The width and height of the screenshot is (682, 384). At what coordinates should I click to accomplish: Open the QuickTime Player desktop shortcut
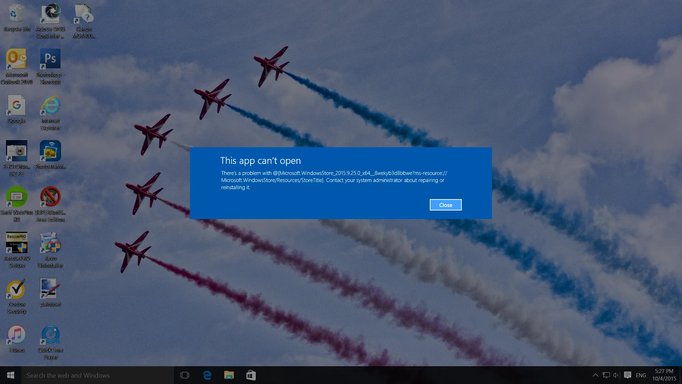coord(50,342)
